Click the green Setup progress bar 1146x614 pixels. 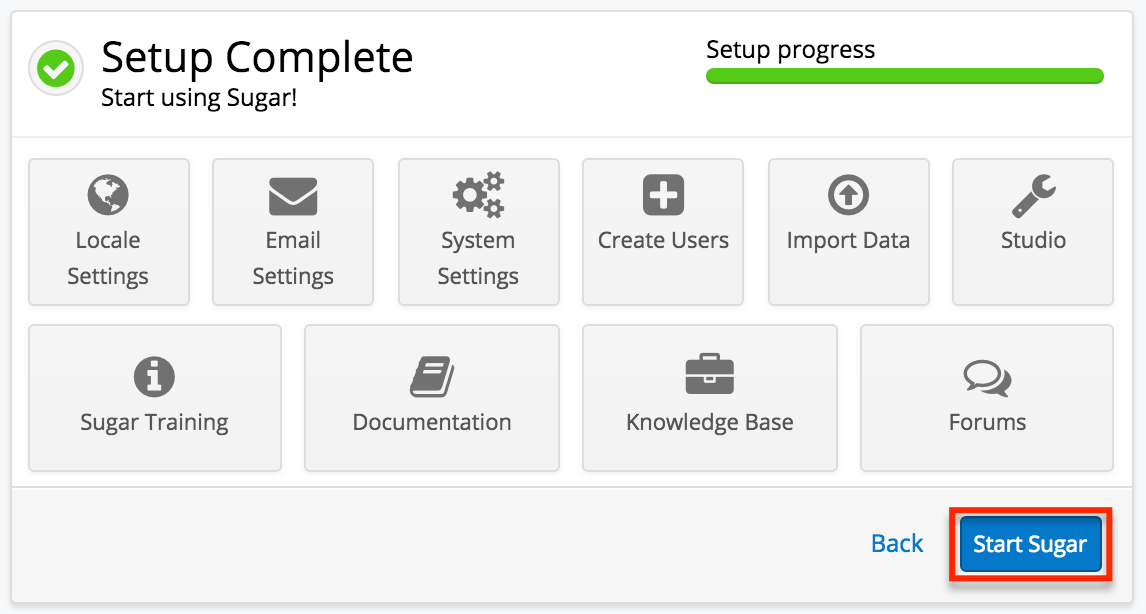(905, 76)
